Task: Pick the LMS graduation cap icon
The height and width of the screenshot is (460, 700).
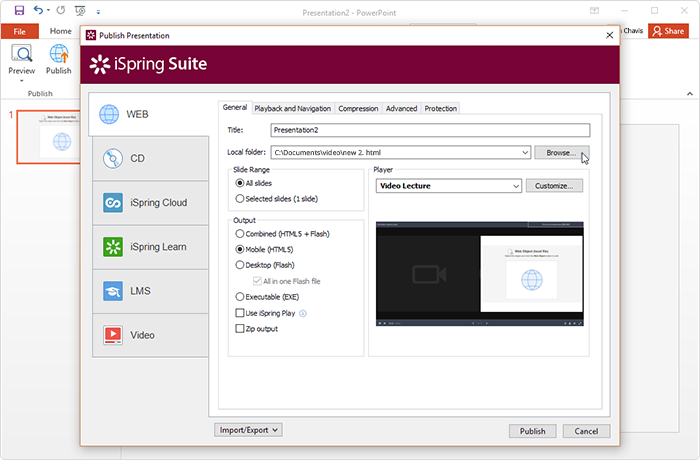Action: tap(112, 291)
